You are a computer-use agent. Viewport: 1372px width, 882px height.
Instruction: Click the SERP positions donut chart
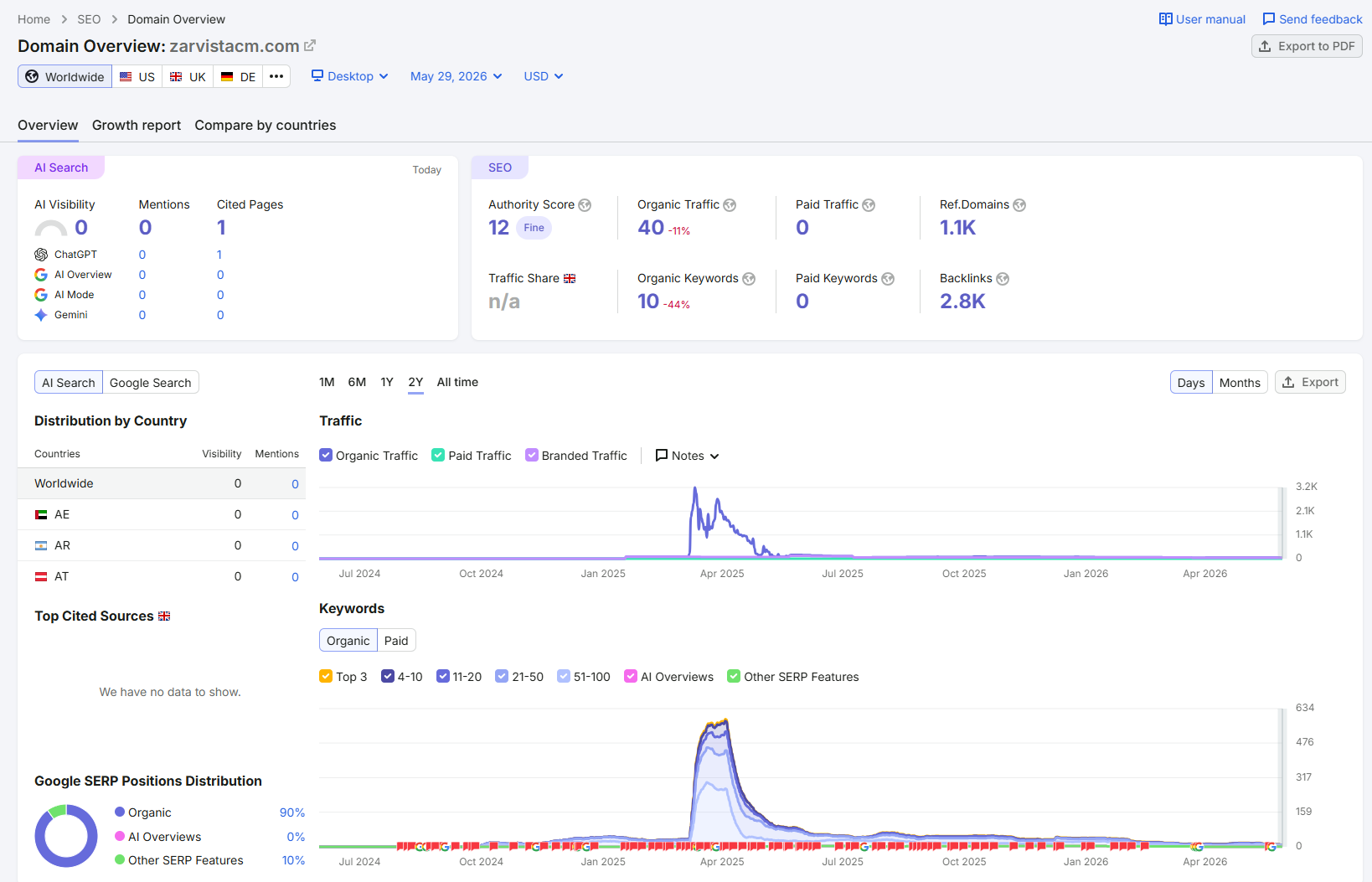click(x=66, y=836)
